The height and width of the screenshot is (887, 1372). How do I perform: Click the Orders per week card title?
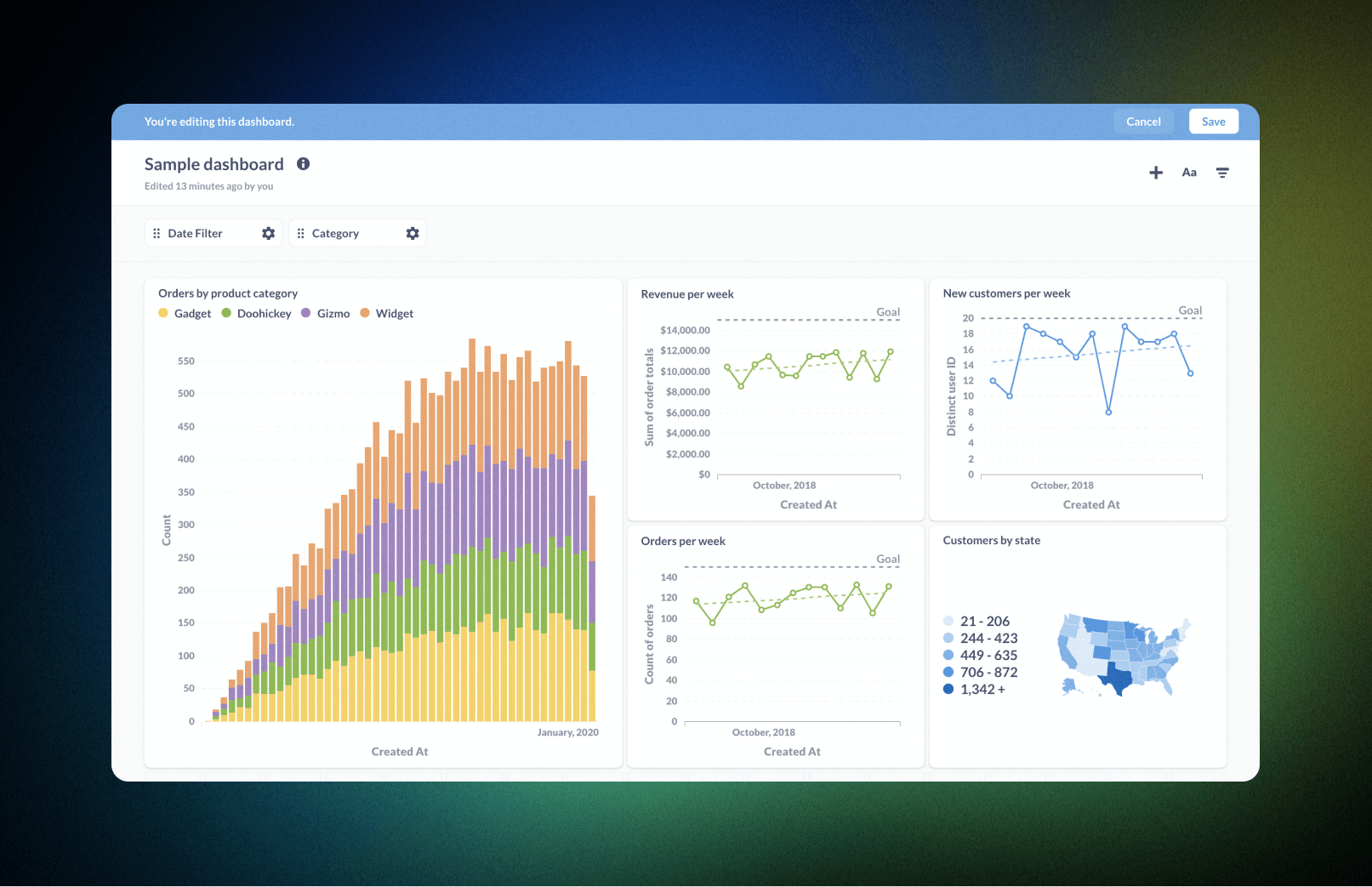pos(683,541)
